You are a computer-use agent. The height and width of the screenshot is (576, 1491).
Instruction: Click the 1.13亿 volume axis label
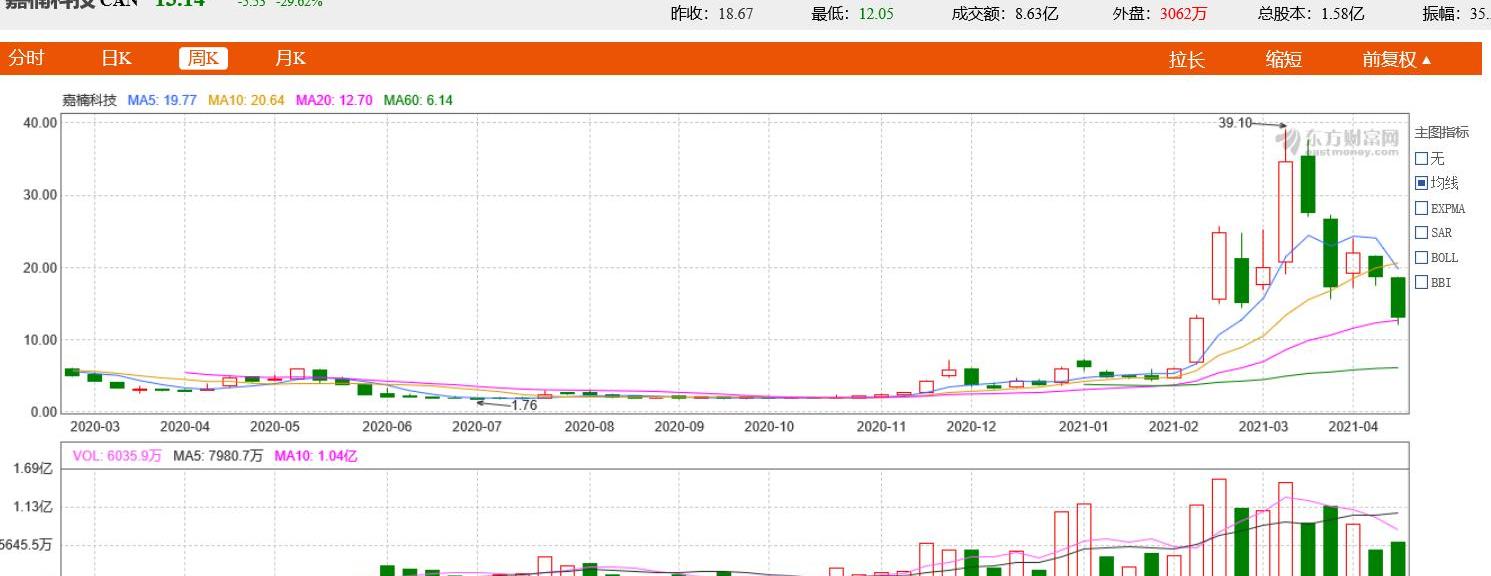pos(33,507)
